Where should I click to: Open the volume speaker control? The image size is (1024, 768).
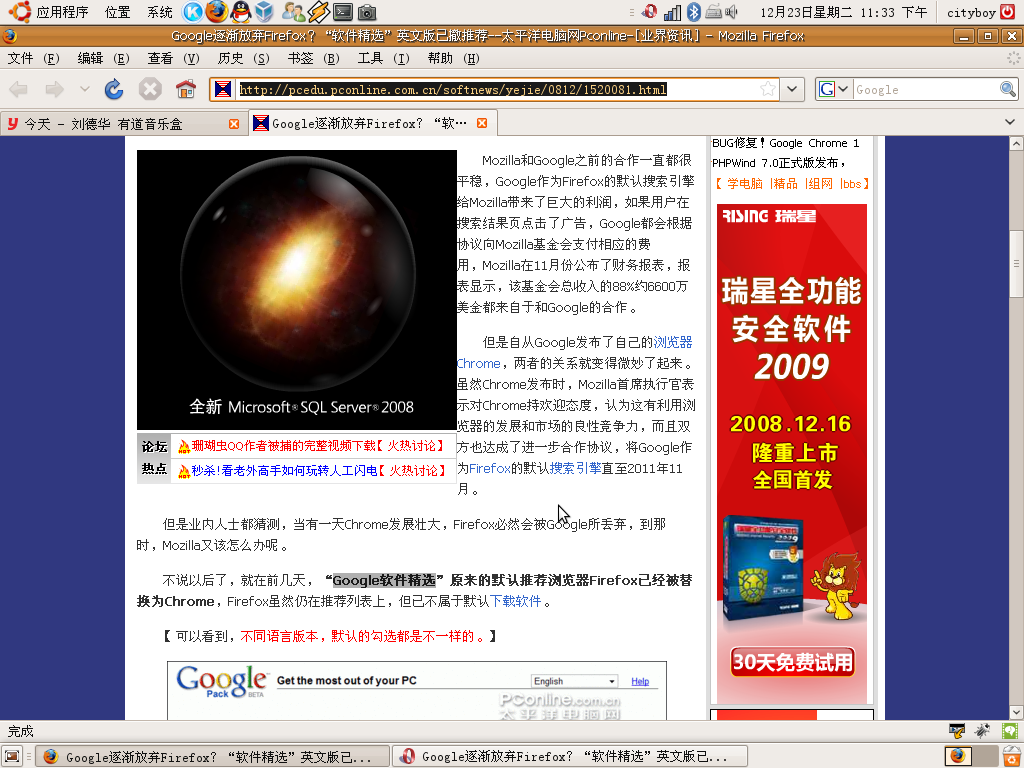731,12
